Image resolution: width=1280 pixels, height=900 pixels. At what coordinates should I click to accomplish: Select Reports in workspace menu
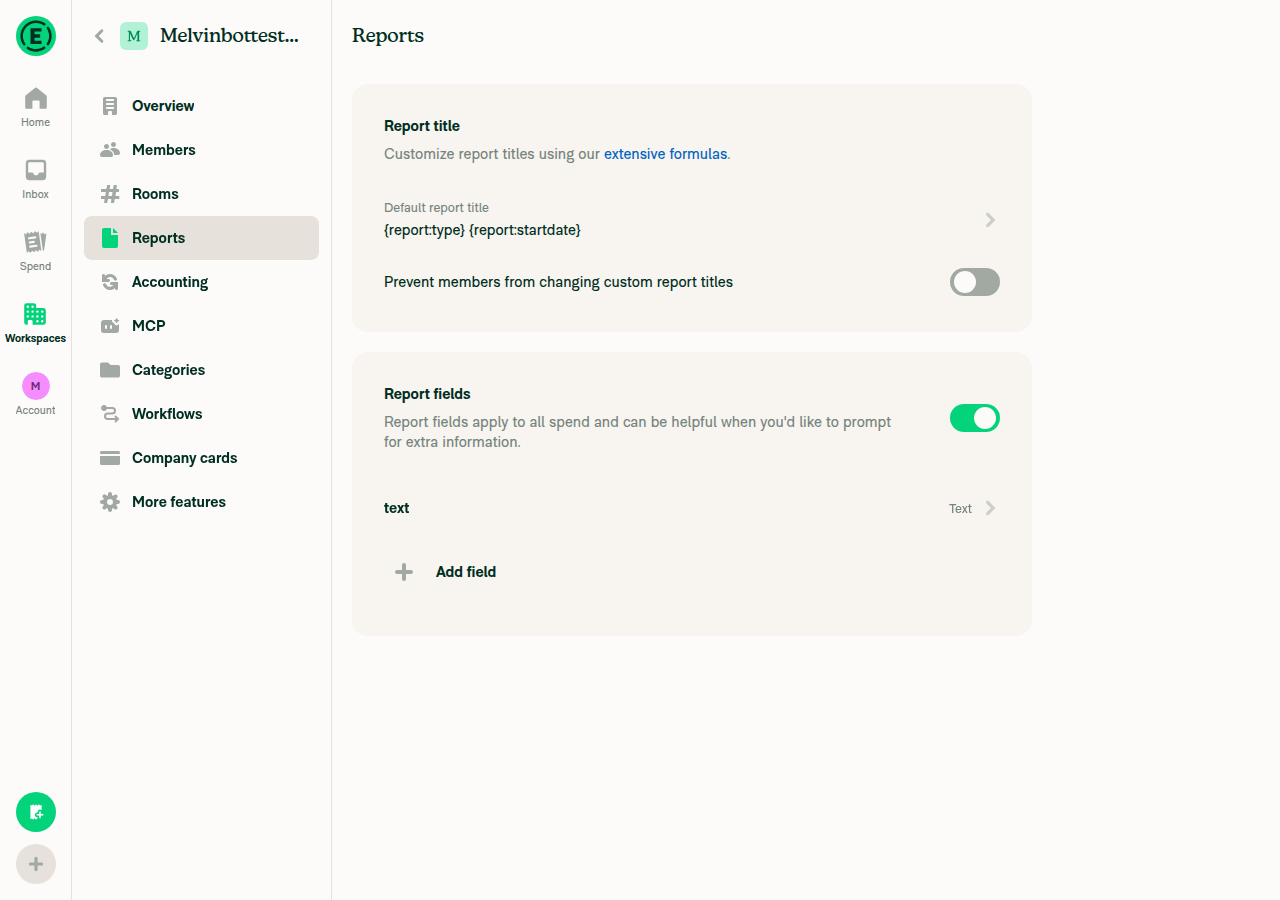[201, 238]
